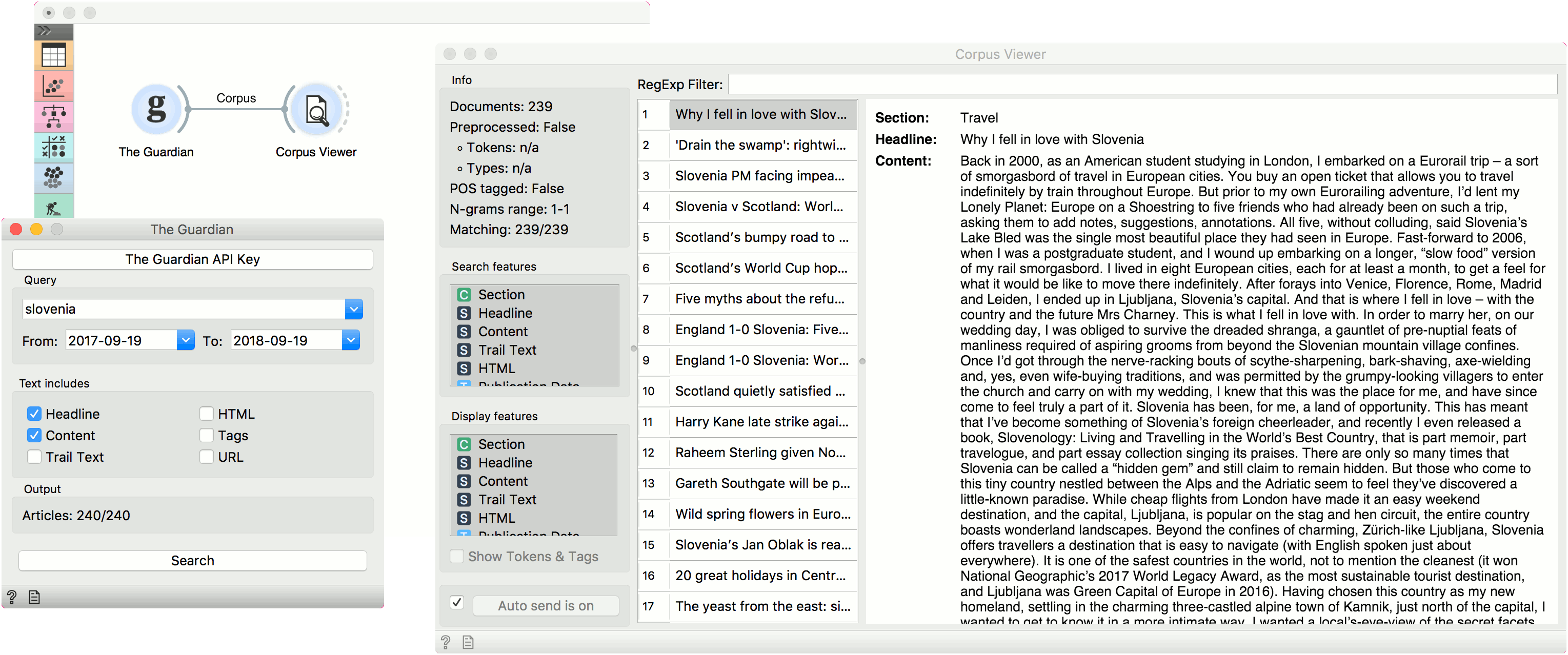This screenshot has height=655, width=1568.
Task: Select document 'Scotland's bumpy road to ...'
Action: click(x=762, y=237)
